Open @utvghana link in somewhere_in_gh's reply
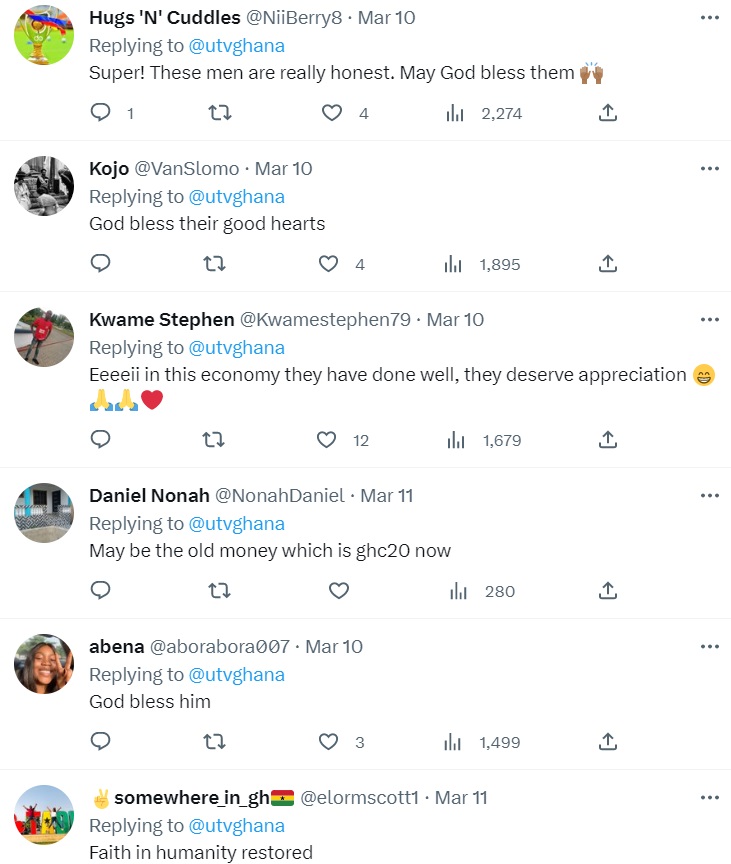Screen dimensions: 731x864 tap(236, 826)
